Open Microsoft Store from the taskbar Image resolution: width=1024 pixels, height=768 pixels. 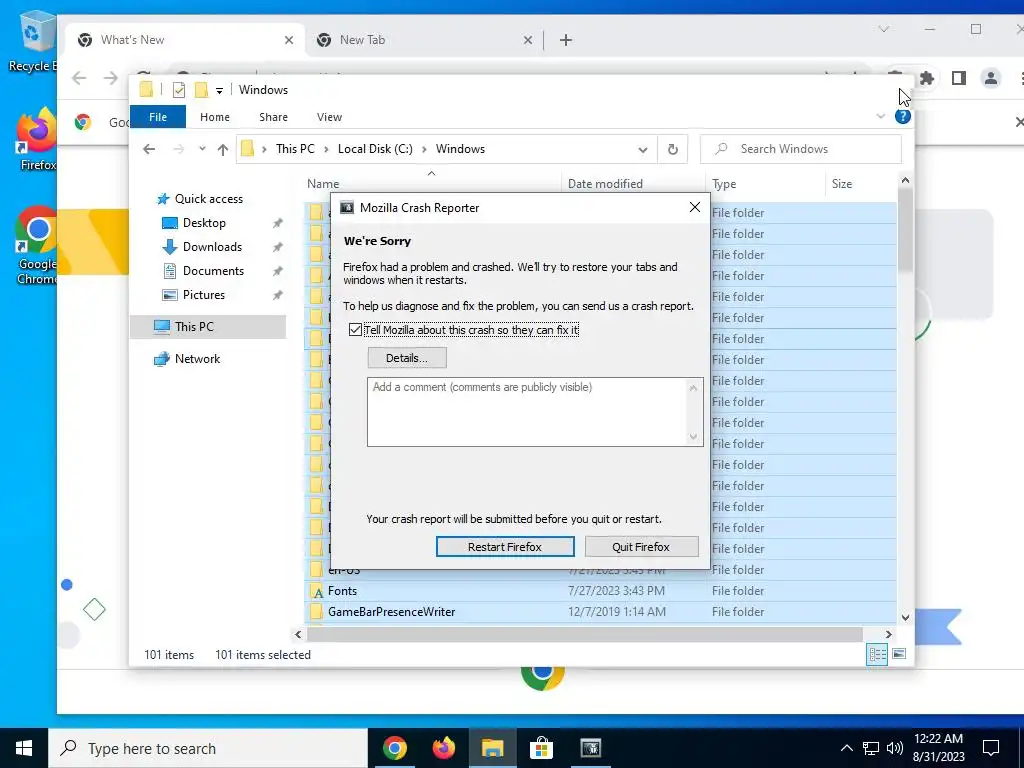coord(541,748)
